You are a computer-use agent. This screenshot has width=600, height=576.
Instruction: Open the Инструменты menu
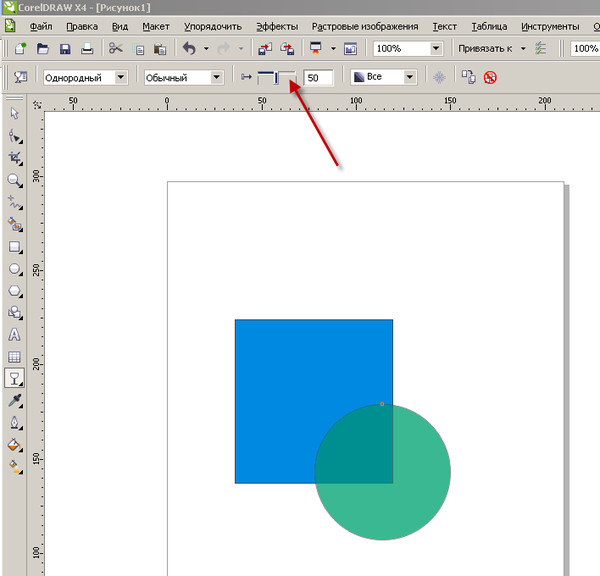coord(550,26)
